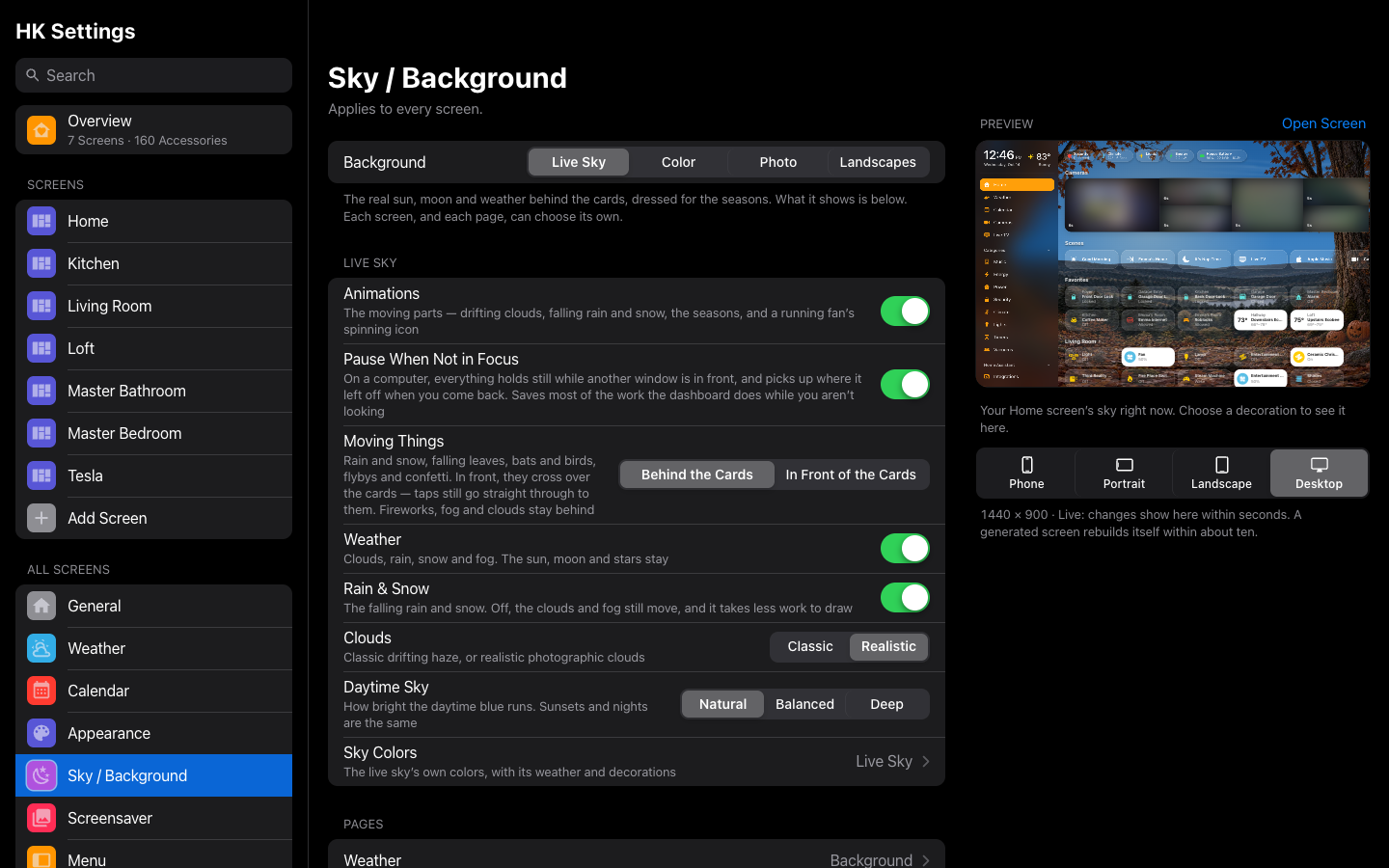Select Natural for Daytime Sky

(x=722, y=704)
